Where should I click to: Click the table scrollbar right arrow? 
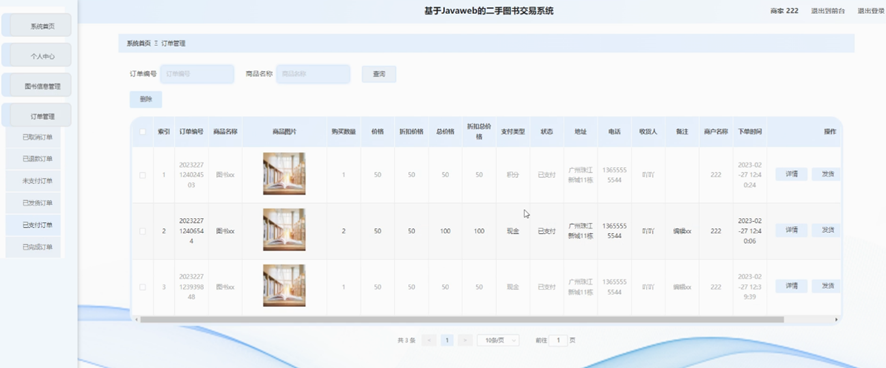(x=837, y=319)
